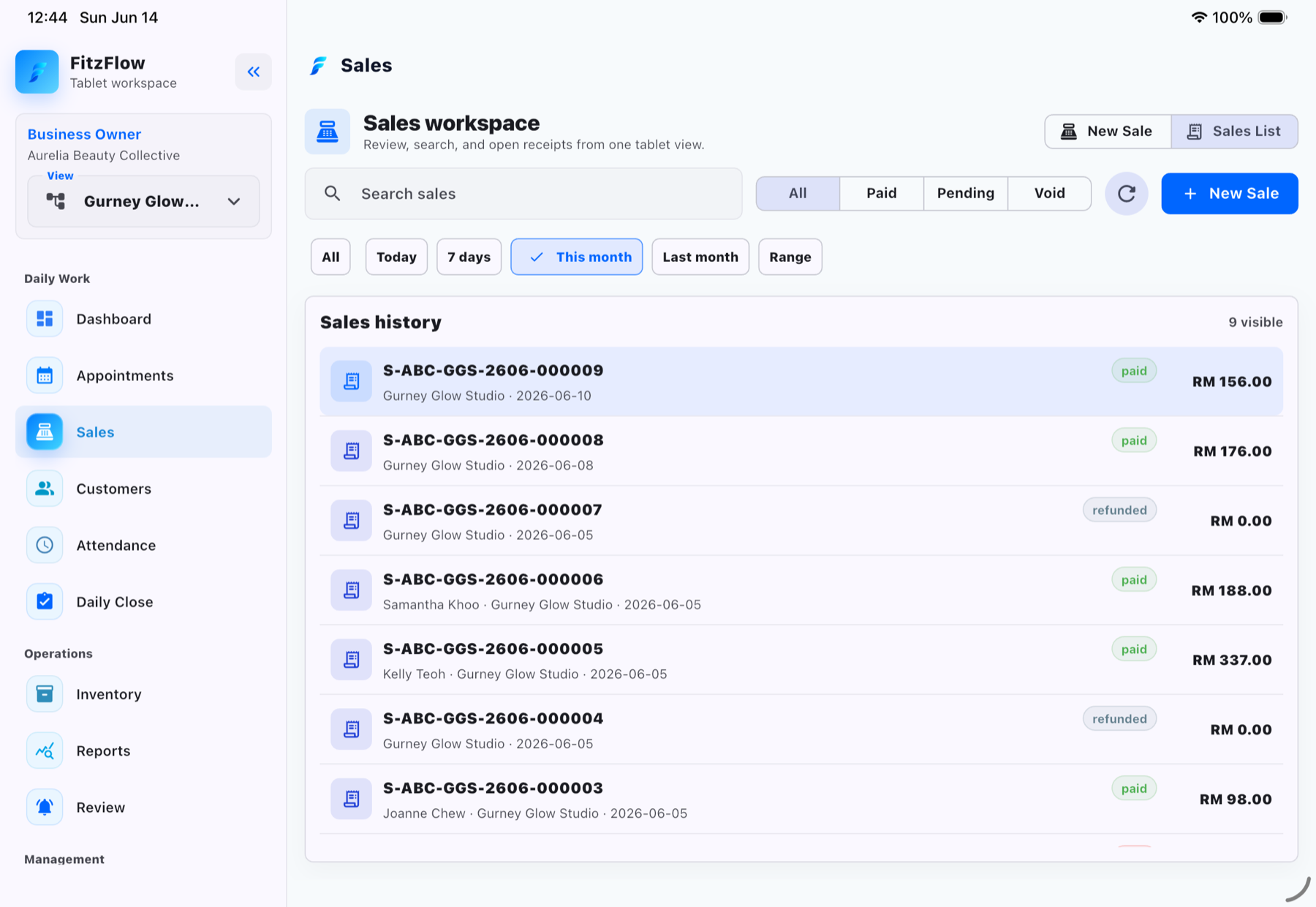The image size is (1316, 907).
Task: Click the Inventory box icon
Action: [45, 694]
